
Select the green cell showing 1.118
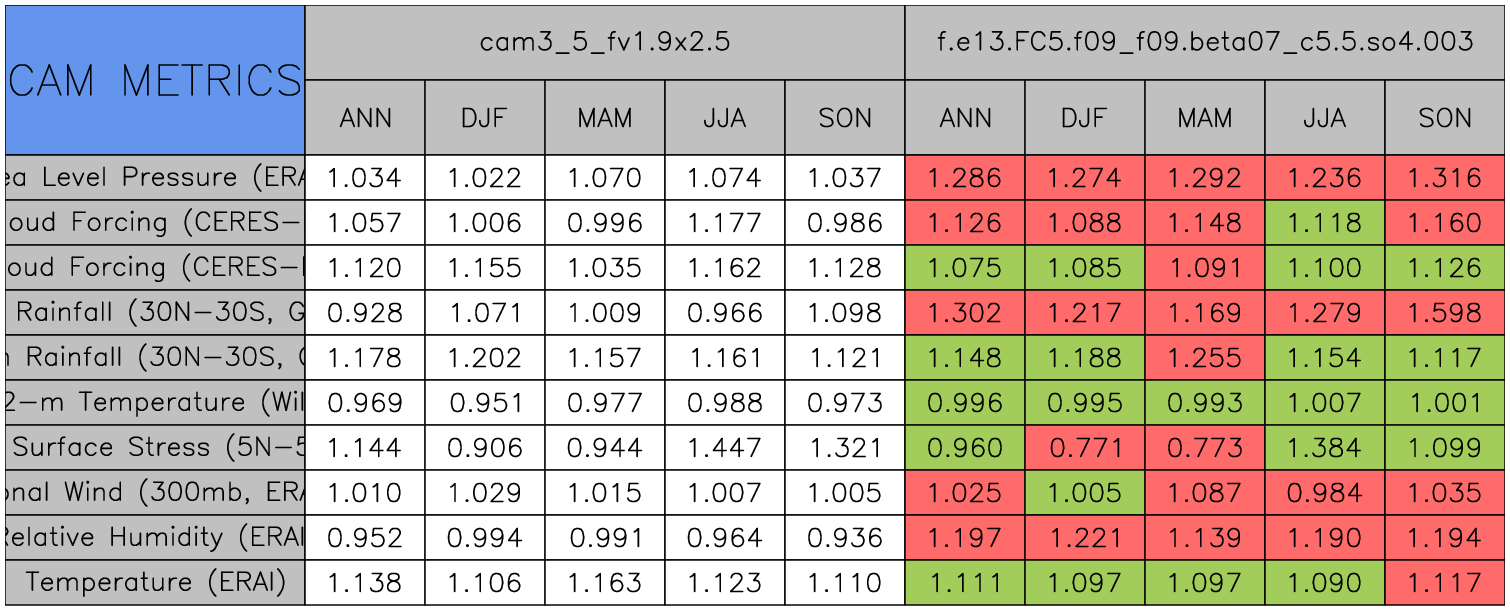pyautogui.click(x=1324, y=223)
